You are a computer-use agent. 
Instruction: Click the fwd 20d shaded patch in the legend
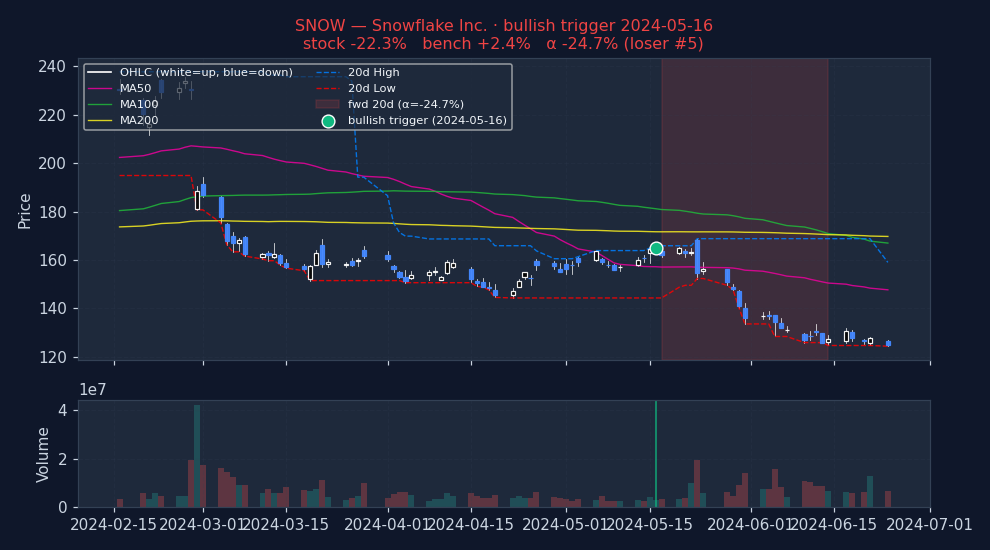pos(328,104)
